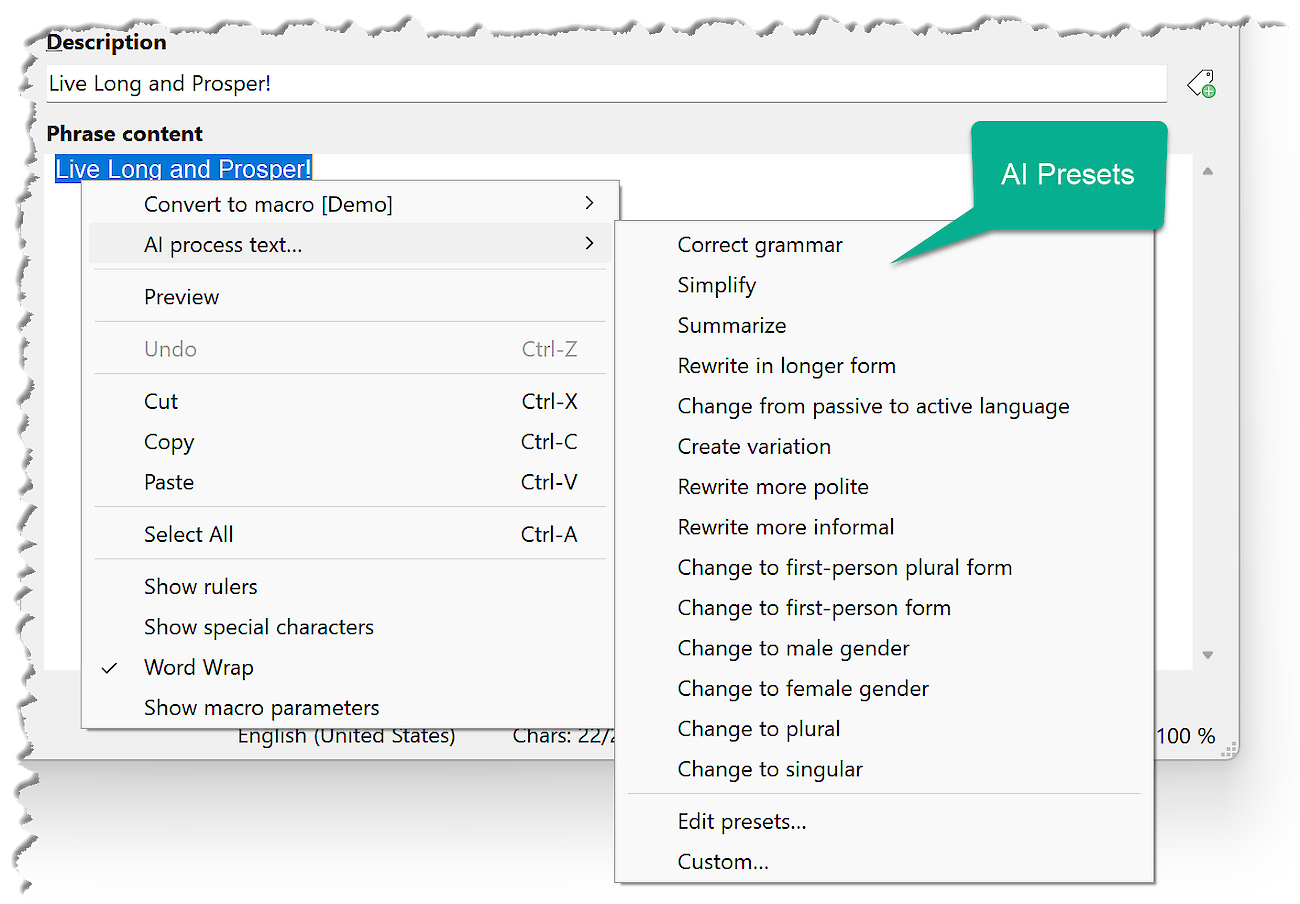Toggle the Word Wrap checked option

[x=198, y=667]
